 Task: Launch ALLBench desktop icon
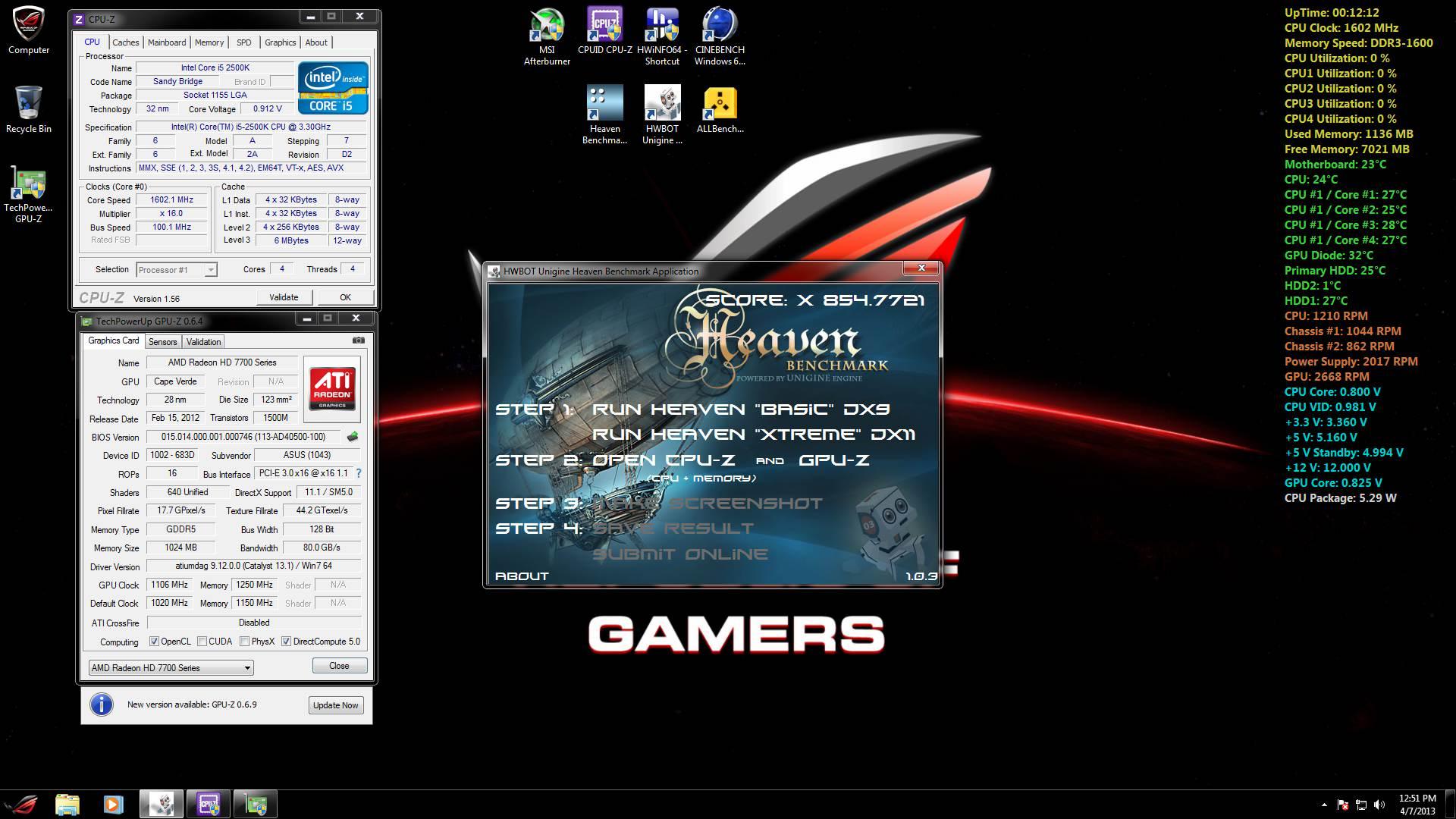(720, 110)
